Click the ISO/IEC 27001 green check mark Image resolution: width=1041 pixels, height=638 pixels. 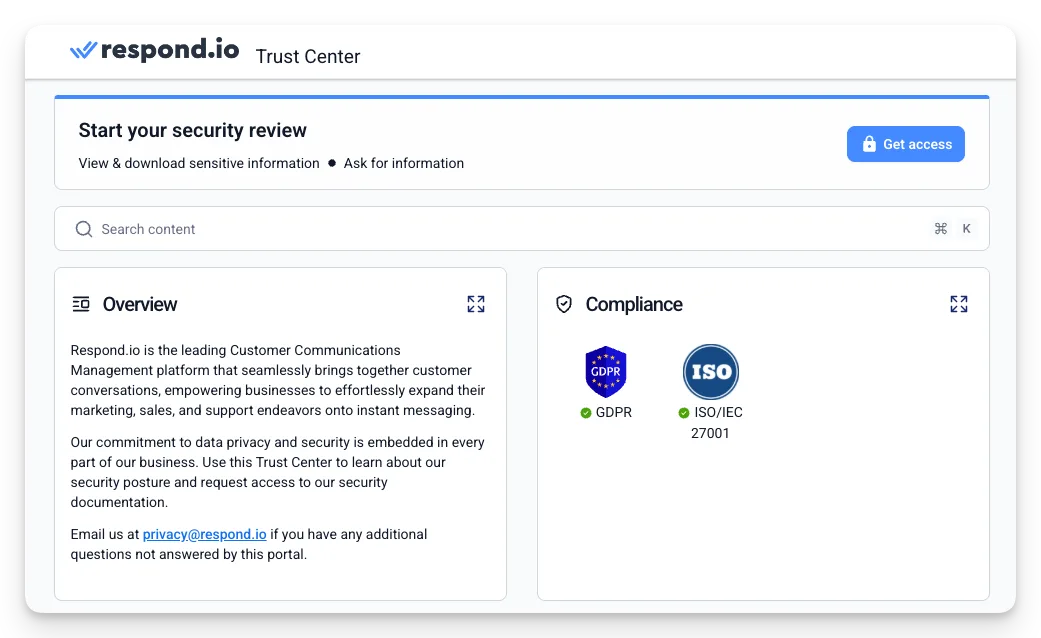684,413
